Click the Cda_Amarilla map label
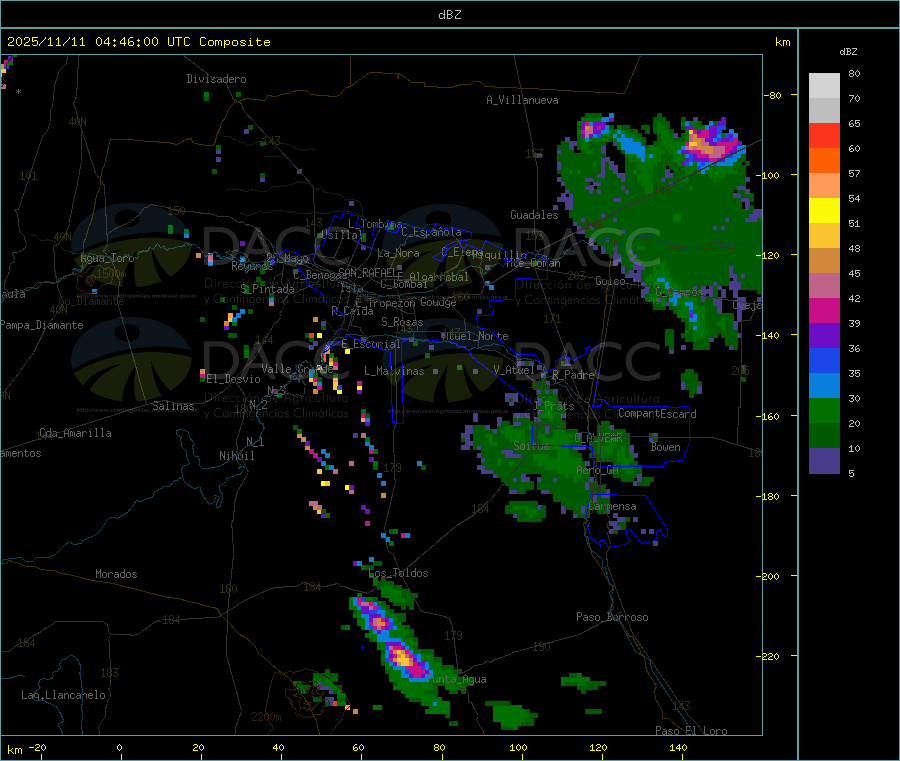This screenshot has height=761, width=900. click(x=75, y=433)
